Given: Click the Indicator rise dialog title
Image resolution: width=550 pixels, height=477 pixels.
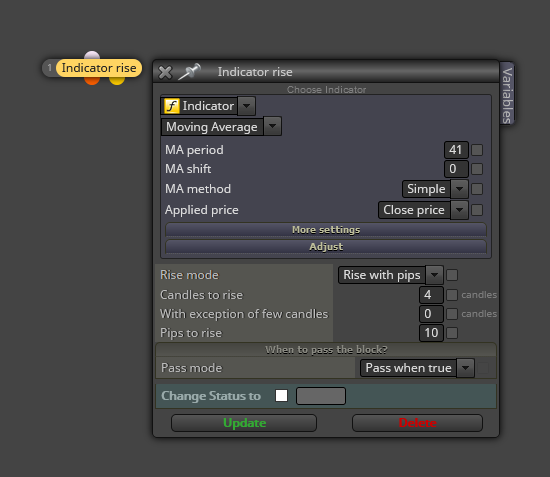Looking at the screenshot, I should (255, 72).
